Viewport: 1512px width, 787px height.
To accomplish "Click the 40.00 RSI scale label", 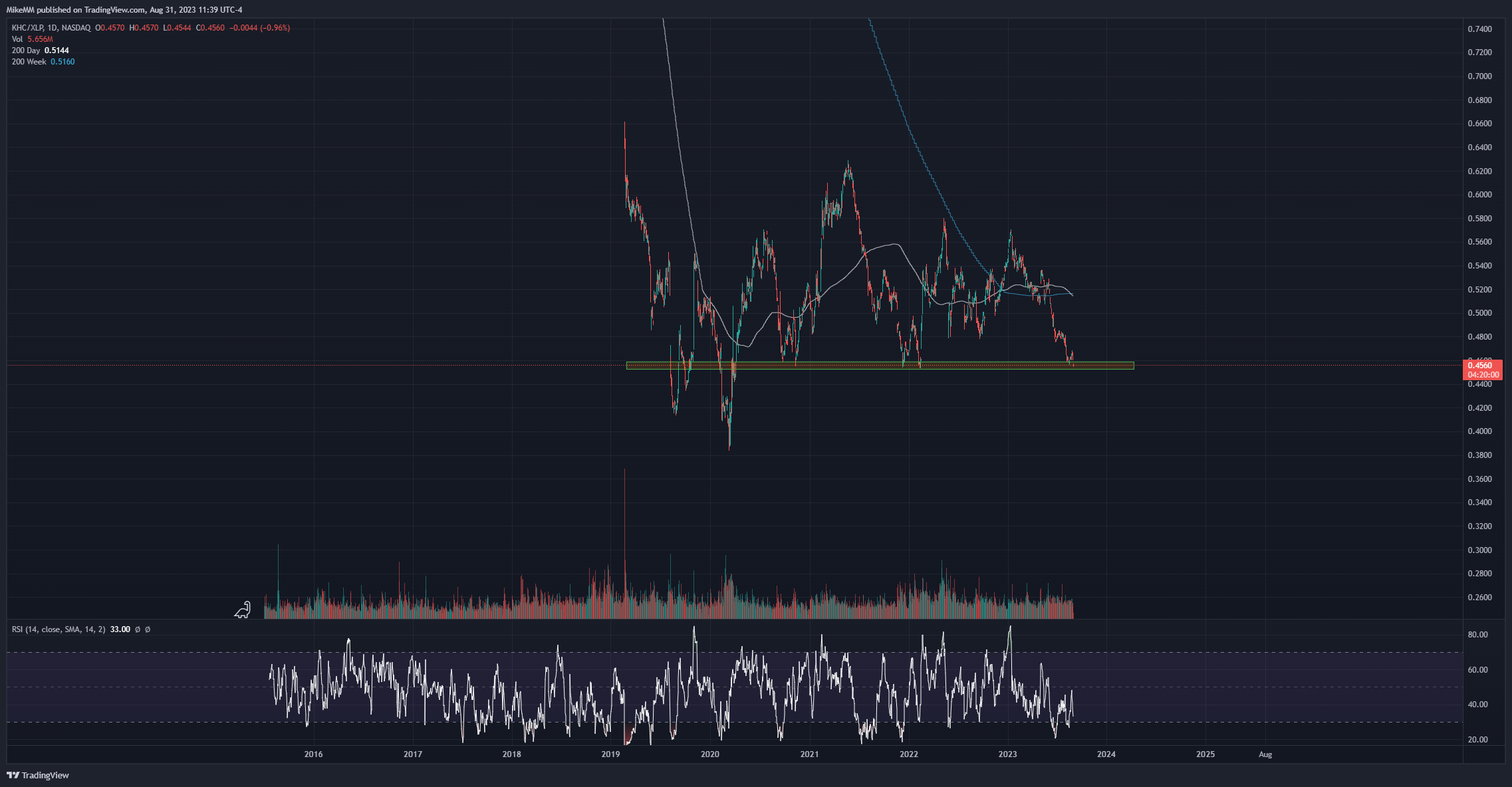I will (1477, 705).
